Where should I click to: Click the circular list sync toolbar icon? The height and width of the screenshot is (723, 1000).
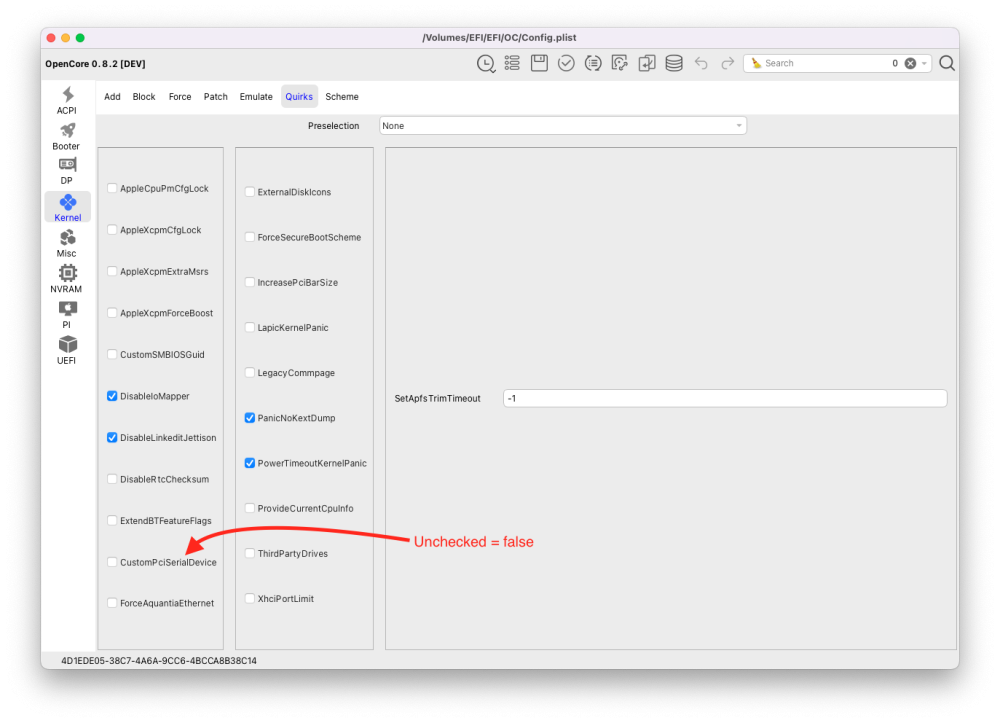[x=593, y=63]
